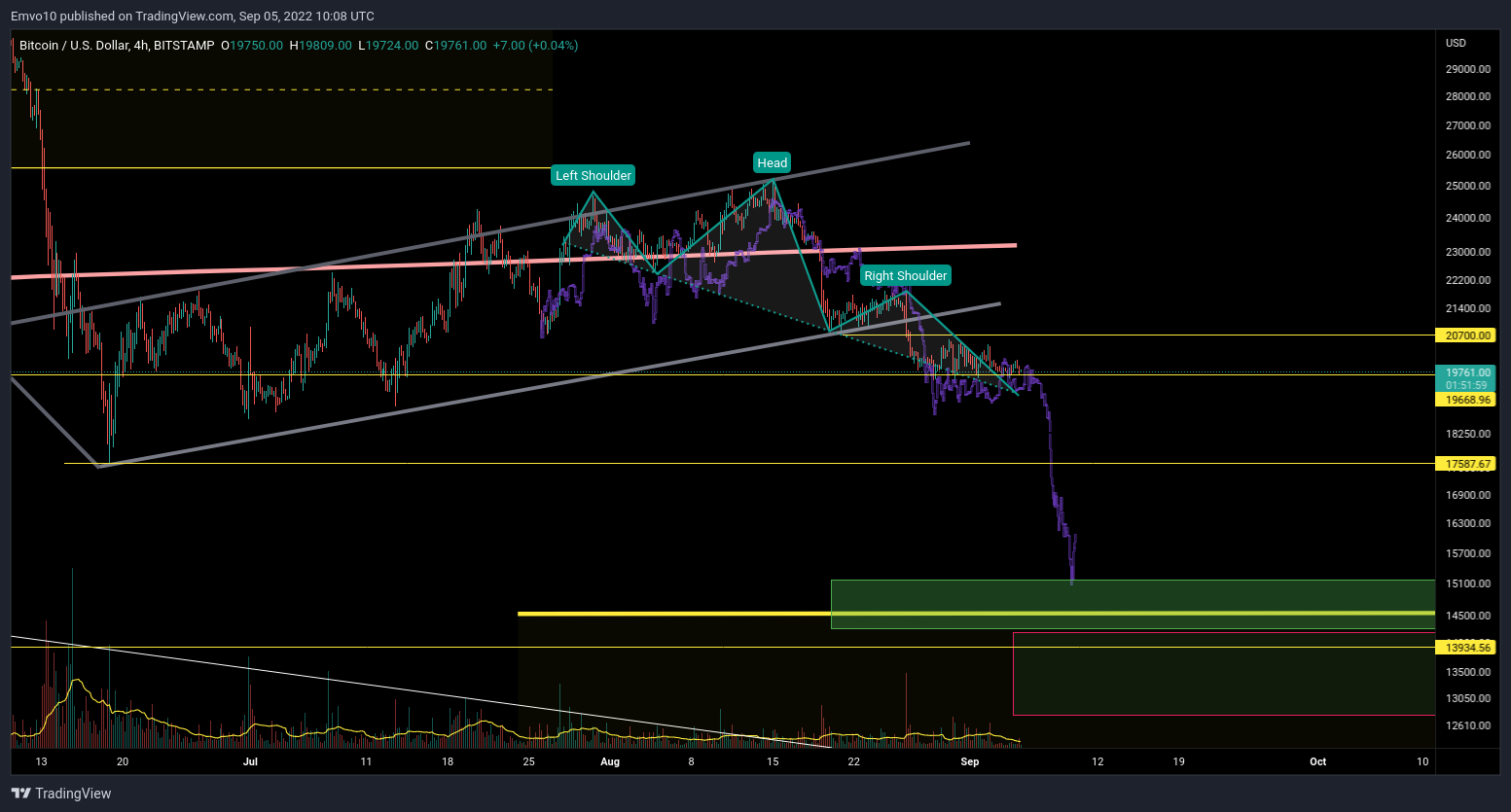Click the yellow 20700.00 price tag

point(1466,335)
